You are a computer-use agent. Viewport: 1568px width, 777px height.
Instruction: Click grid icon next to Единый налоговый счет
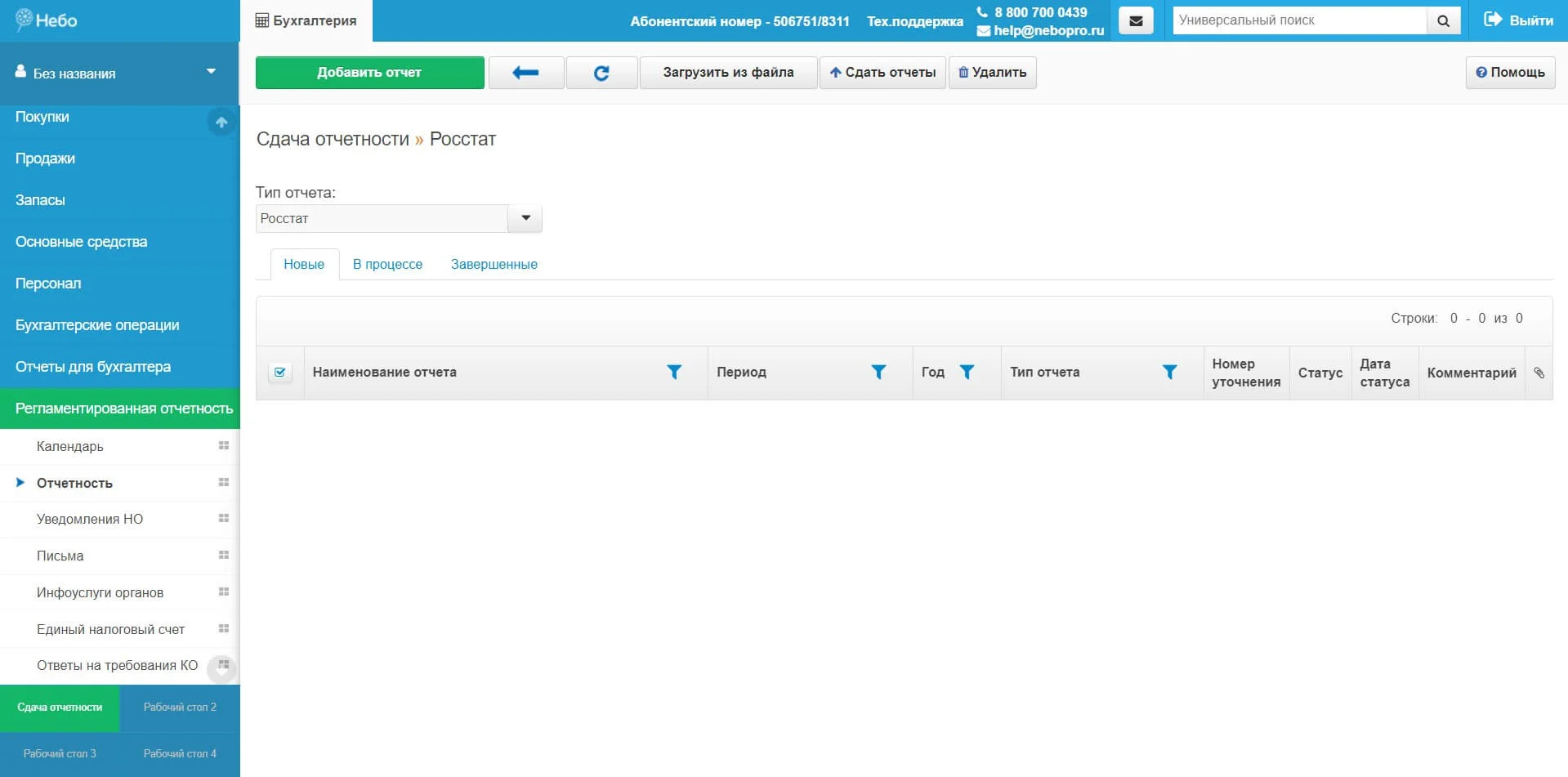[x=224, y=629]
